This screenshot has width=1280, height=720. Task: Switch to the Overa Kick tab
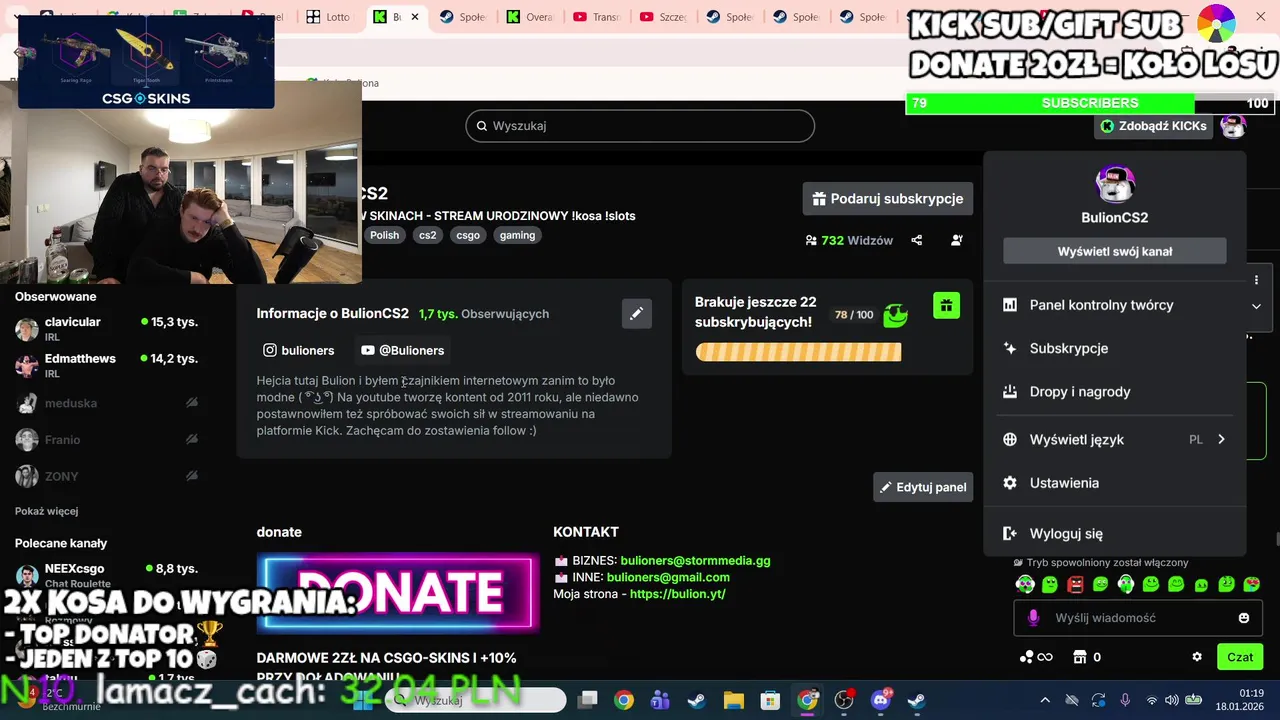[x=530, y=17]
